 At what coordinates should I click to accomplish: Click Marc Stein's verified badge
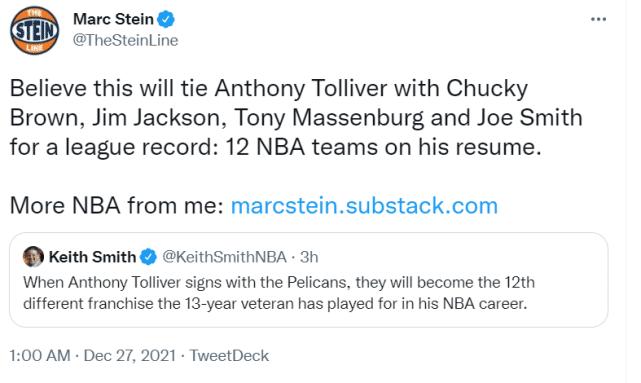166,19
